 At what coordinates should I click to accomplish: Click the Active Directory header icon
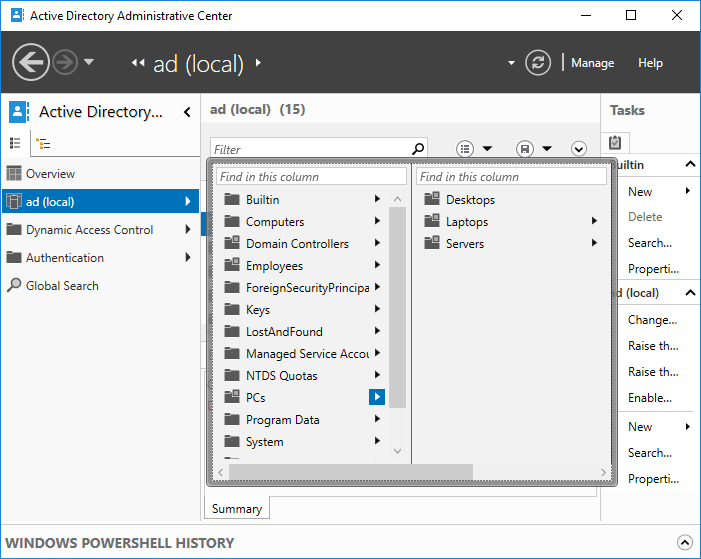click(x=19, y=111)
